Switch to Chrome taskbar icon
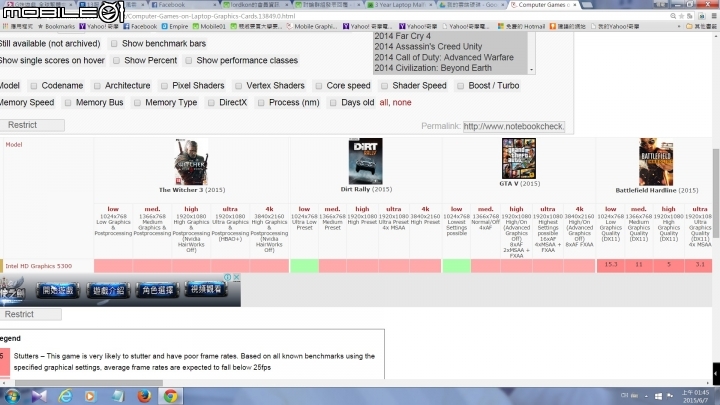The image size is (720, 405). coord(171,396)
